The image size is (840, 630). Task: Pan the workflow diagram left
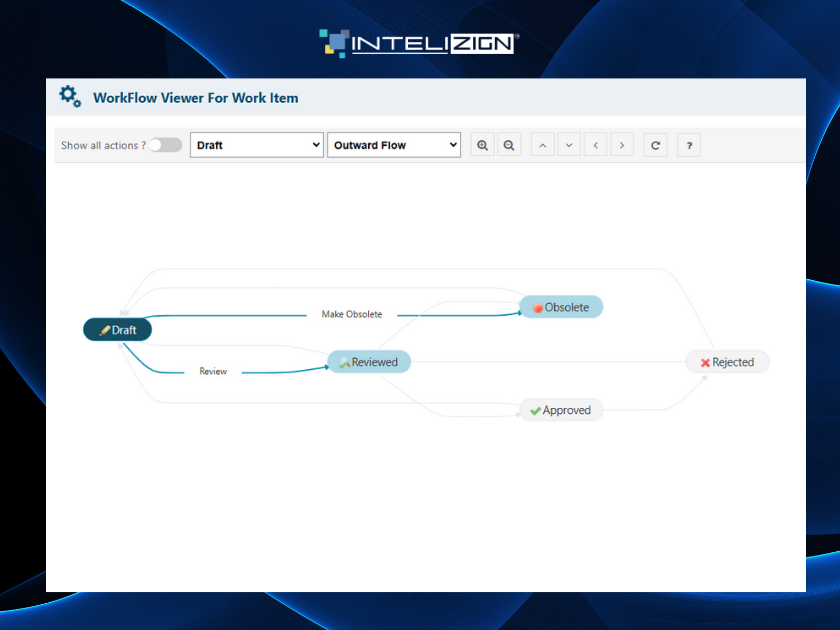click(596, 145)
